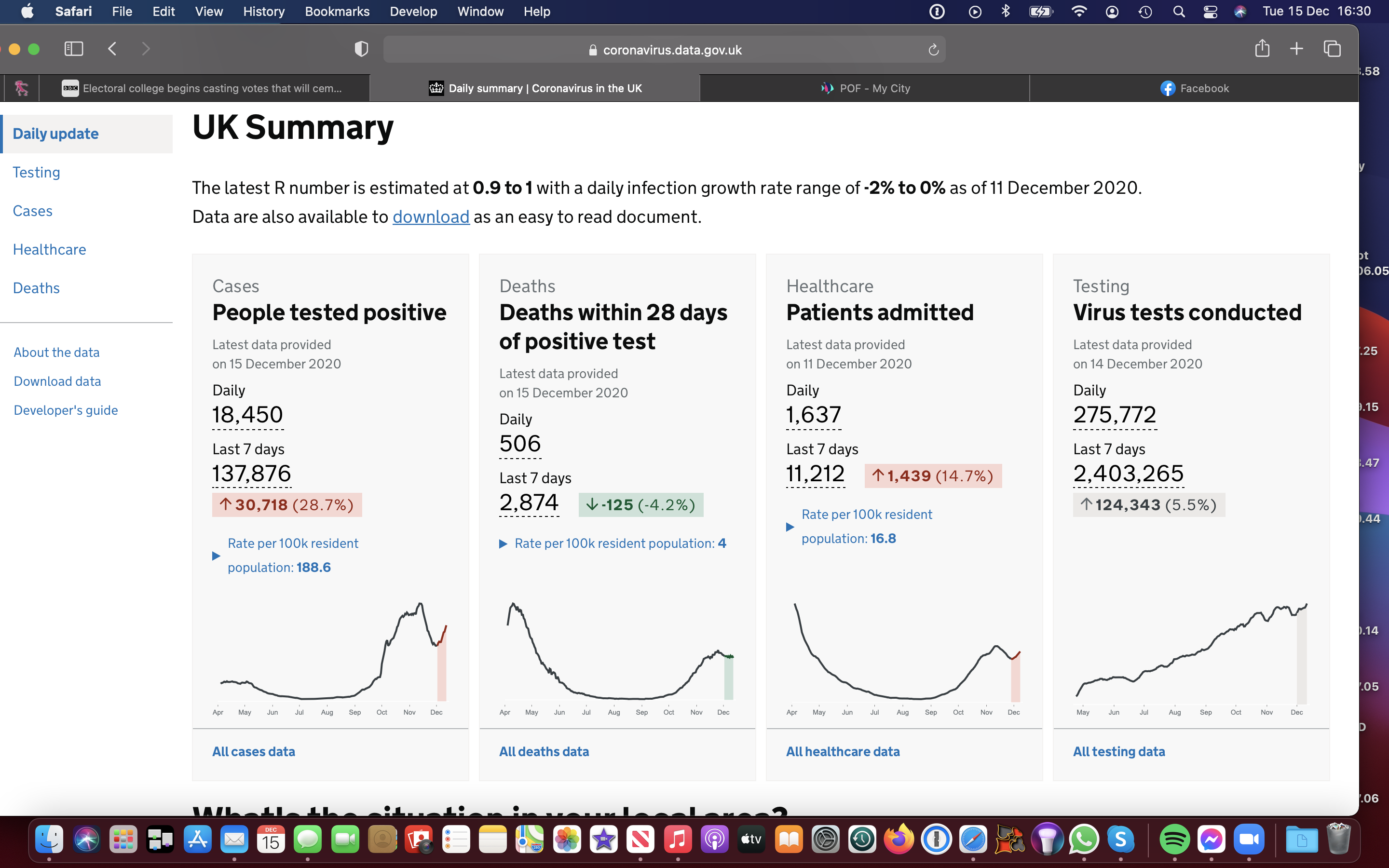This screenshot has width=1389, height=868.
Task: Open the Bookmarks menu
Action: [337, 12]
